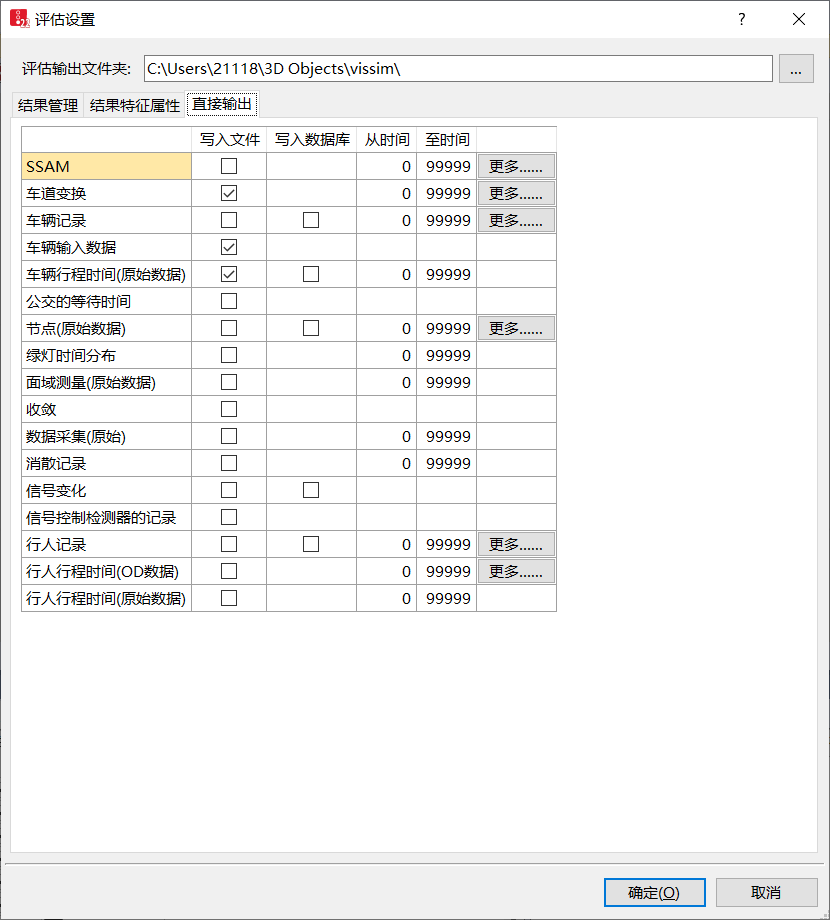Confirm settings with 确定 button
Screen dimensions: 830x920
click(x=654, y=892)
